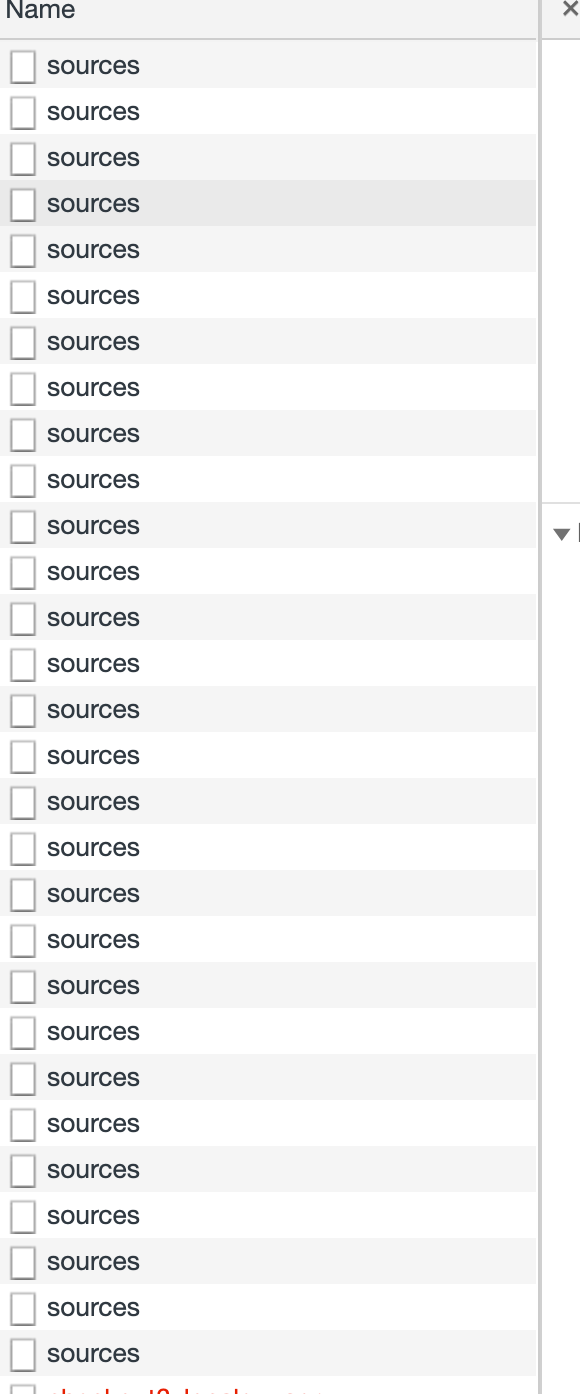580x1394 pixels.
Task: Select the highlighted sources row
Action: coord(93,204)
